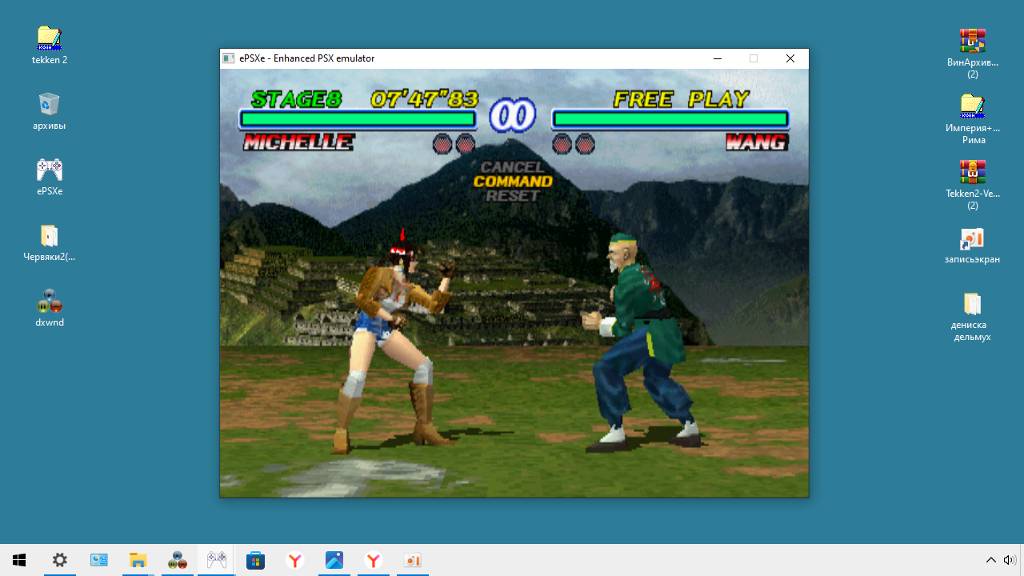Open the second Yandex browser taskbar icon
The width and height of the screenshot is (1024, 576).
coord(373,560)
